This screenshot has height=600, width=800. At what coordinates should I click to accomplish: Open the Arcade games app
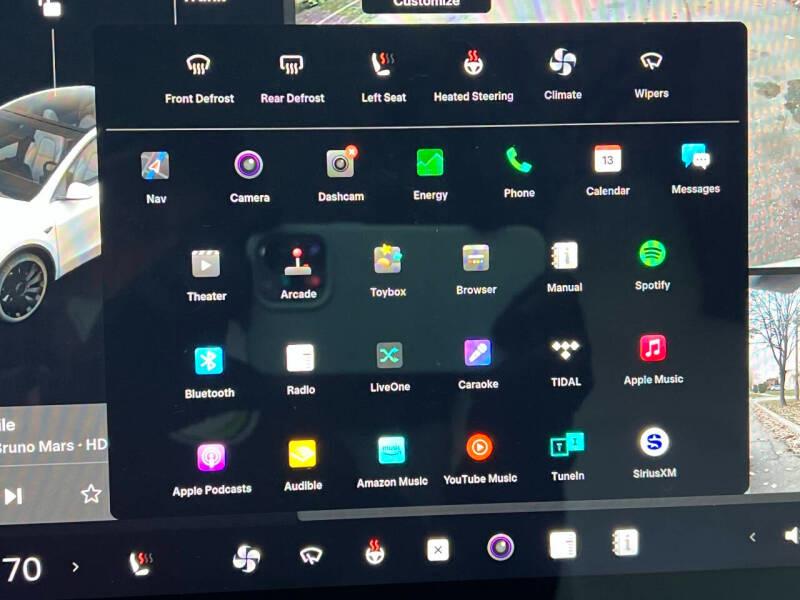pyautogui.click(x=298, y=262)
